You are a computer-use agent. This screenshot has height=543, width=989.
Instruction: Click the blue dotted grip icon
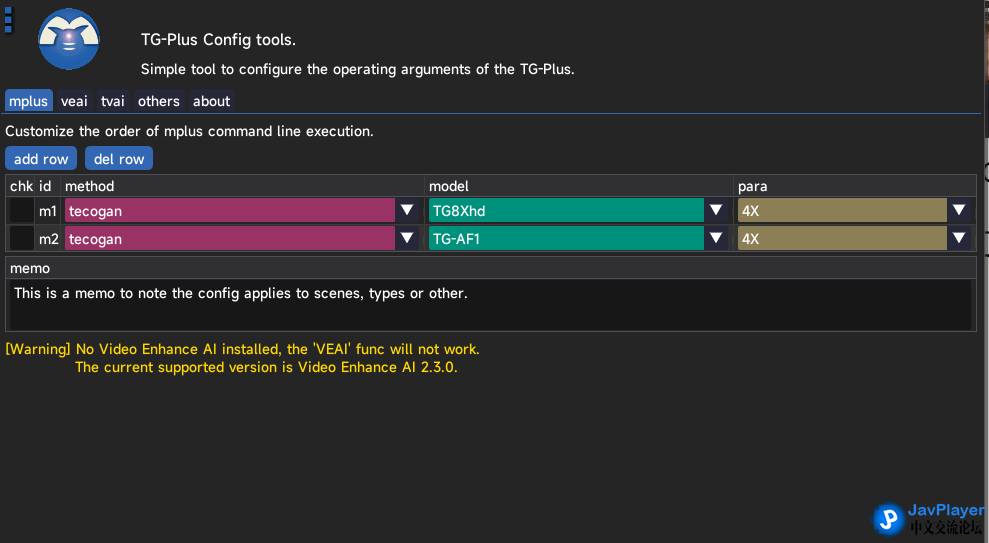[8, 19]
